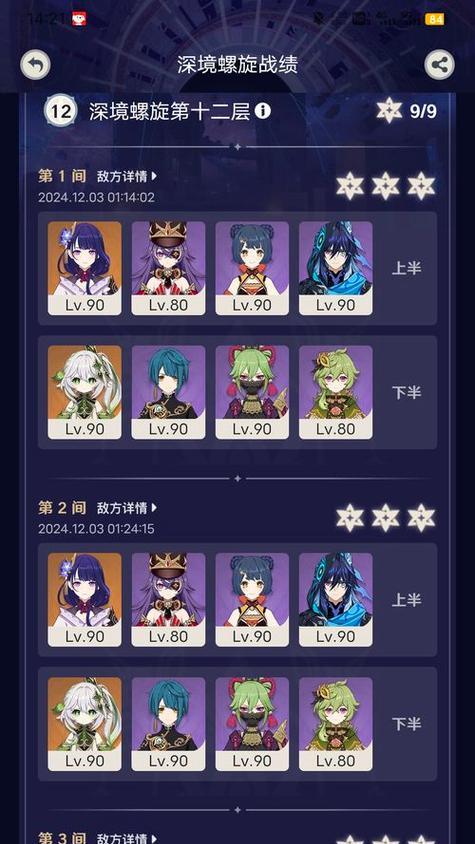
Task: Tap the first star of chamber 1
Action: (x=350, y=186)
